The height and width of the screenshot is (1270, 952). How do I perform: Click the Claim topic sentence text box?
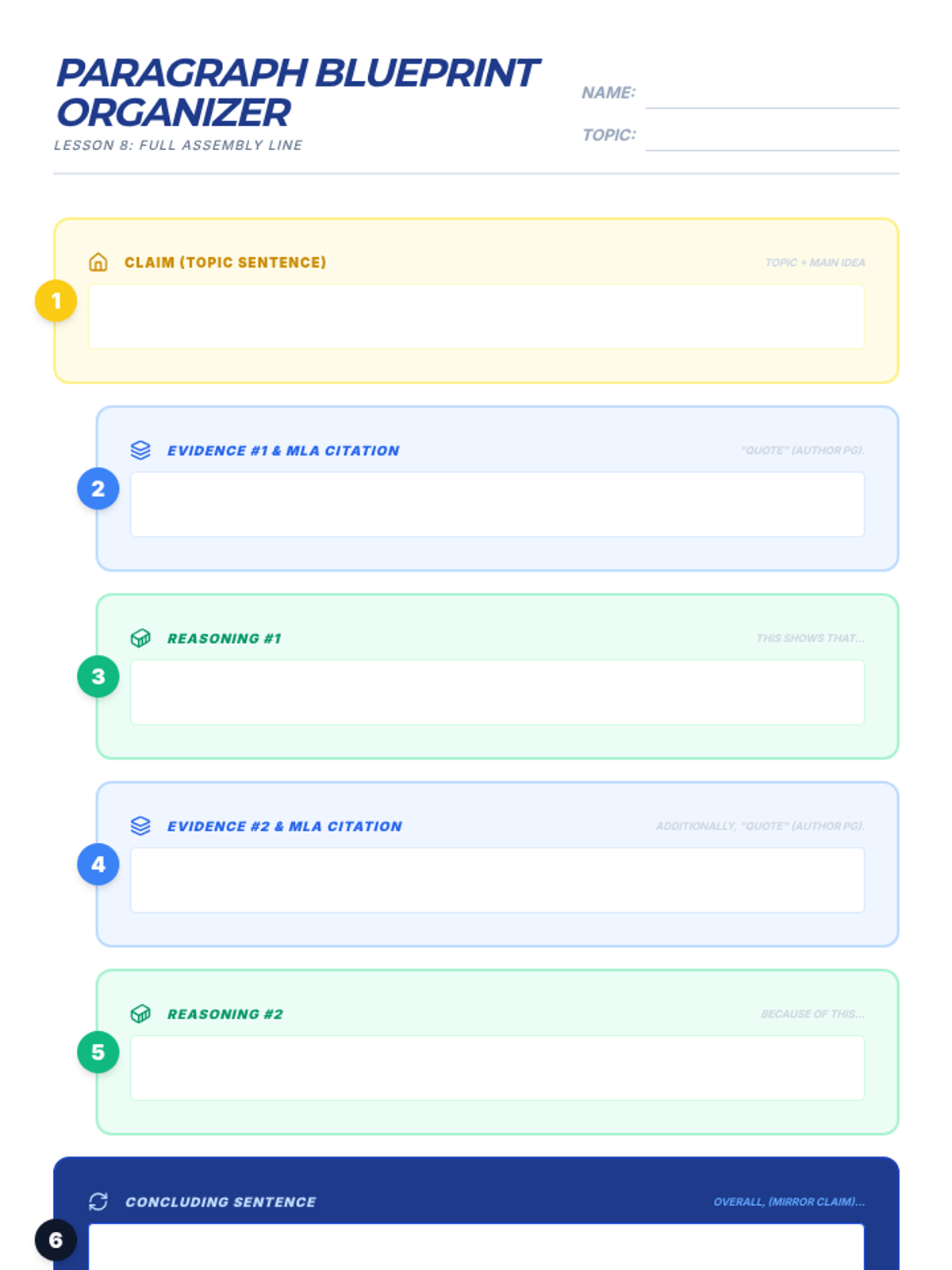coord(476,317)
